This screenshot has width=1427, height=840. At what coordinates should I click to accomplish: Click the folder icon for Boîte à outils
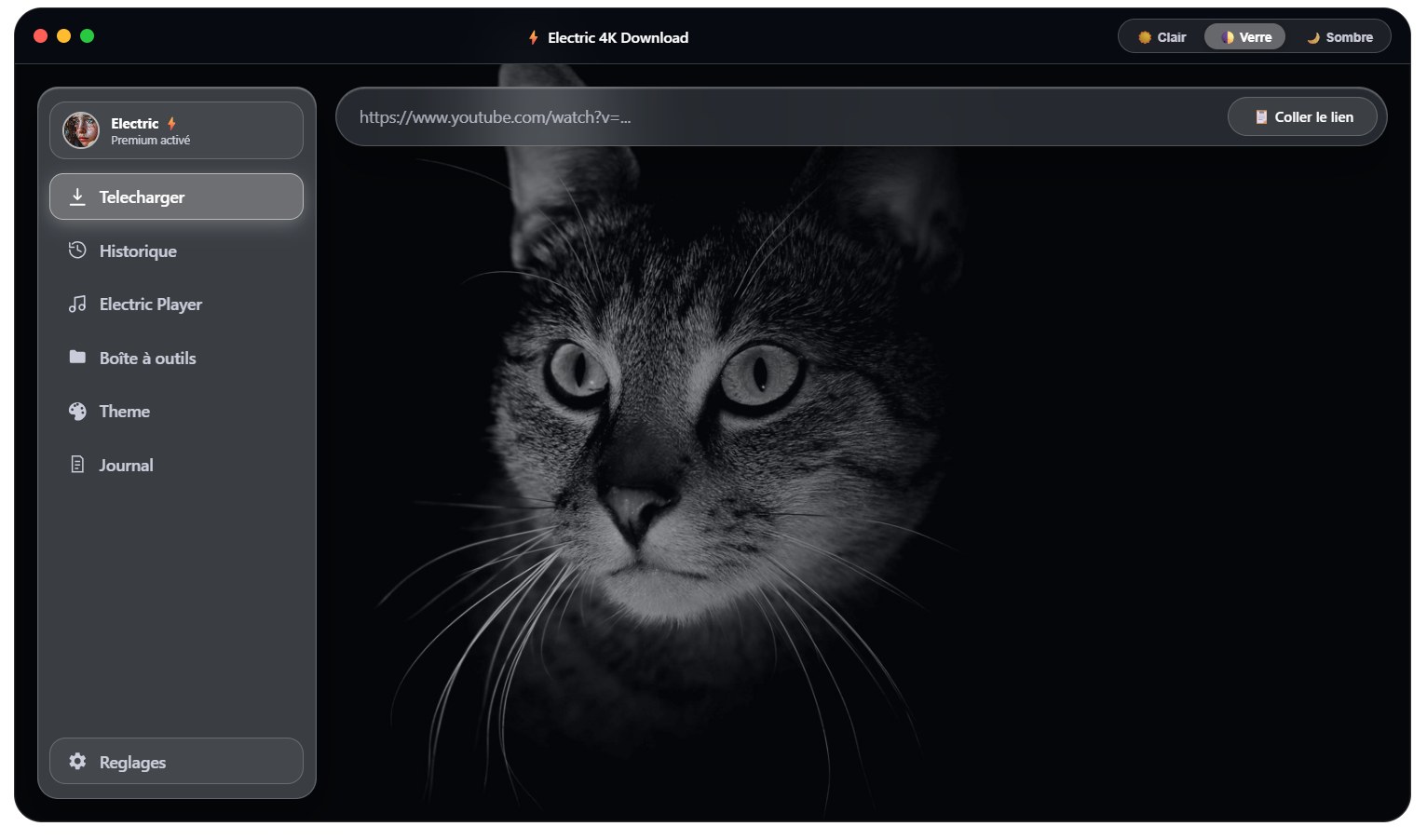pyautogui.click(x=77, y=357)
